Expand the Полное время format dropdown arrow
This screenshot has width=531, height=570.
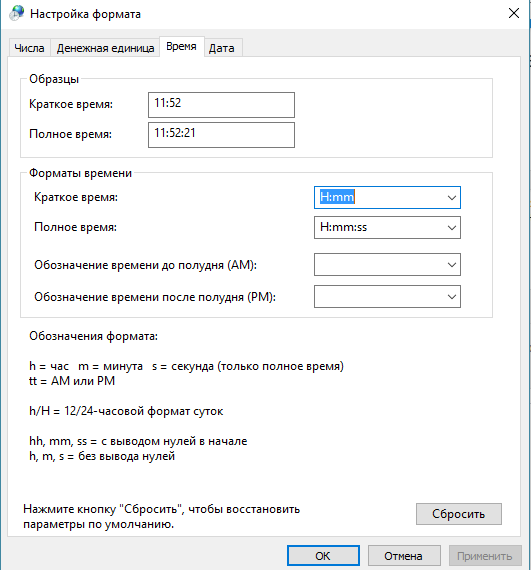[451, 228]
